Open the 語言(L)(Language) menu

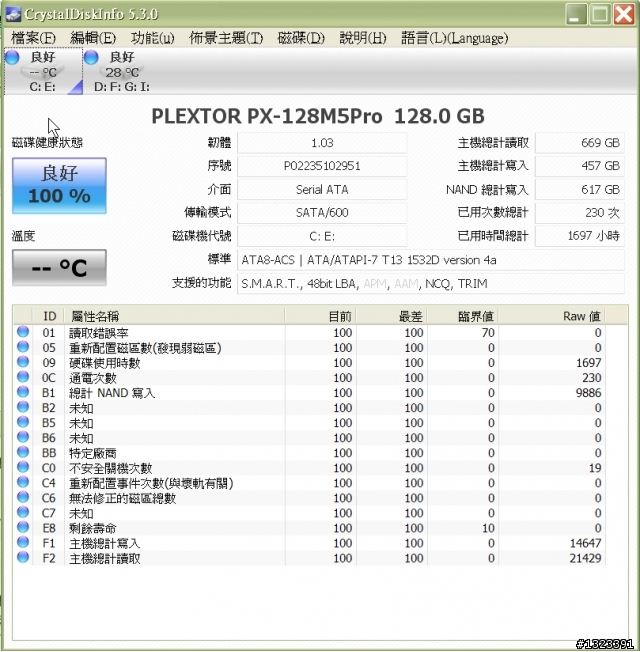click(455, 38)
